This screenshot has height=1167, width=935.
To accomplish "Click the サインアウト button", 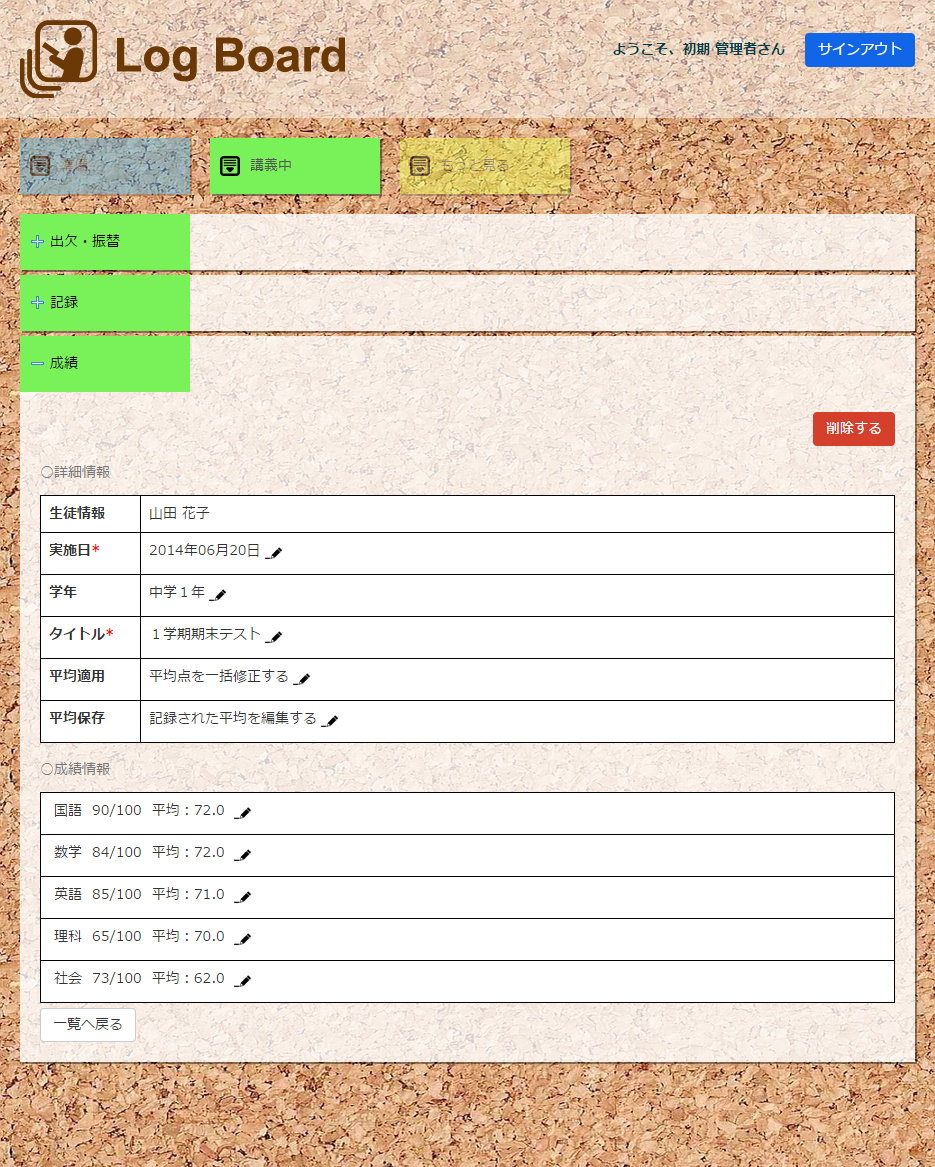I will point(859,50).
